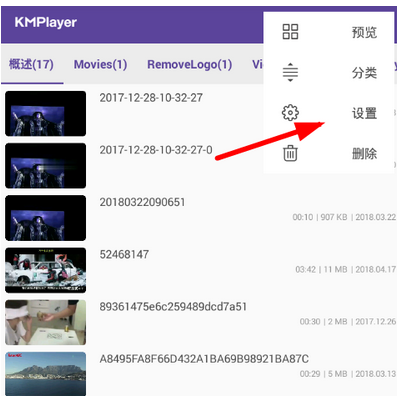Open thumbnail of video A8495FA8F66D432A1BA69B98921BA87C
Viewport: 397px width, 396px height.
tap(45, 374)
